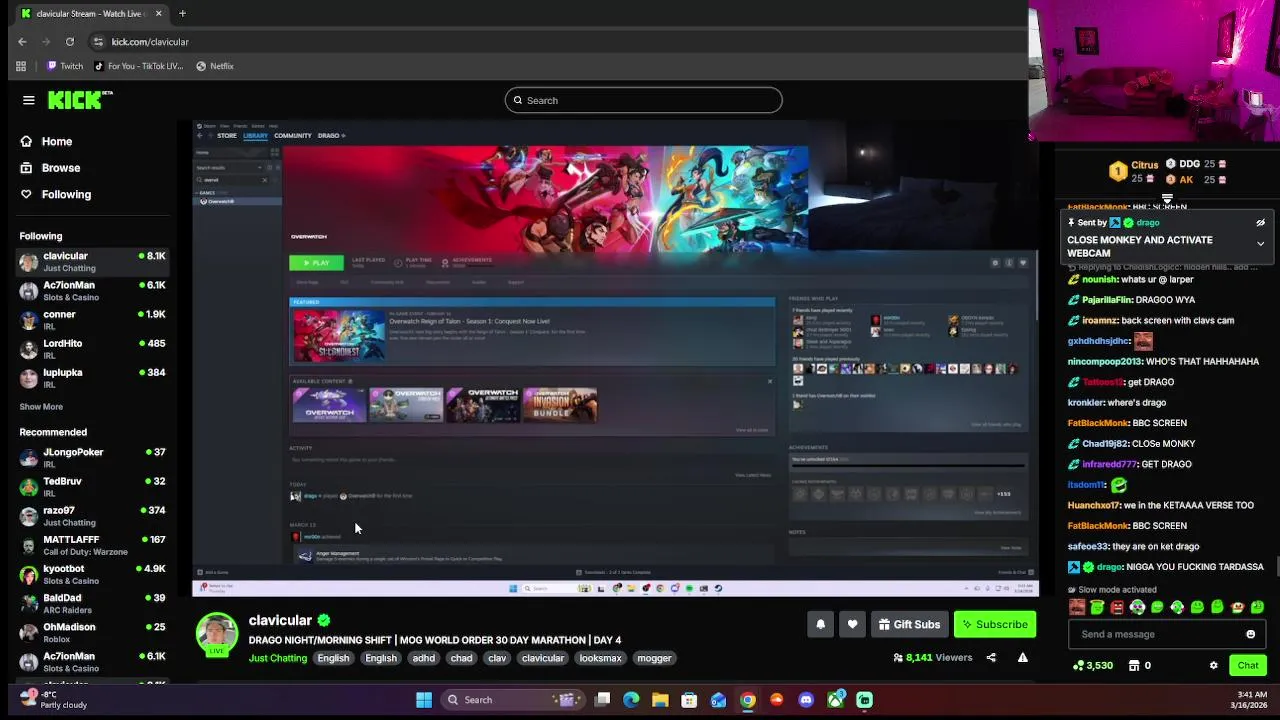Open Windows Start menu
Image resolution: width=1280 pixels, height=720 pixels.
tap(424, 700)
